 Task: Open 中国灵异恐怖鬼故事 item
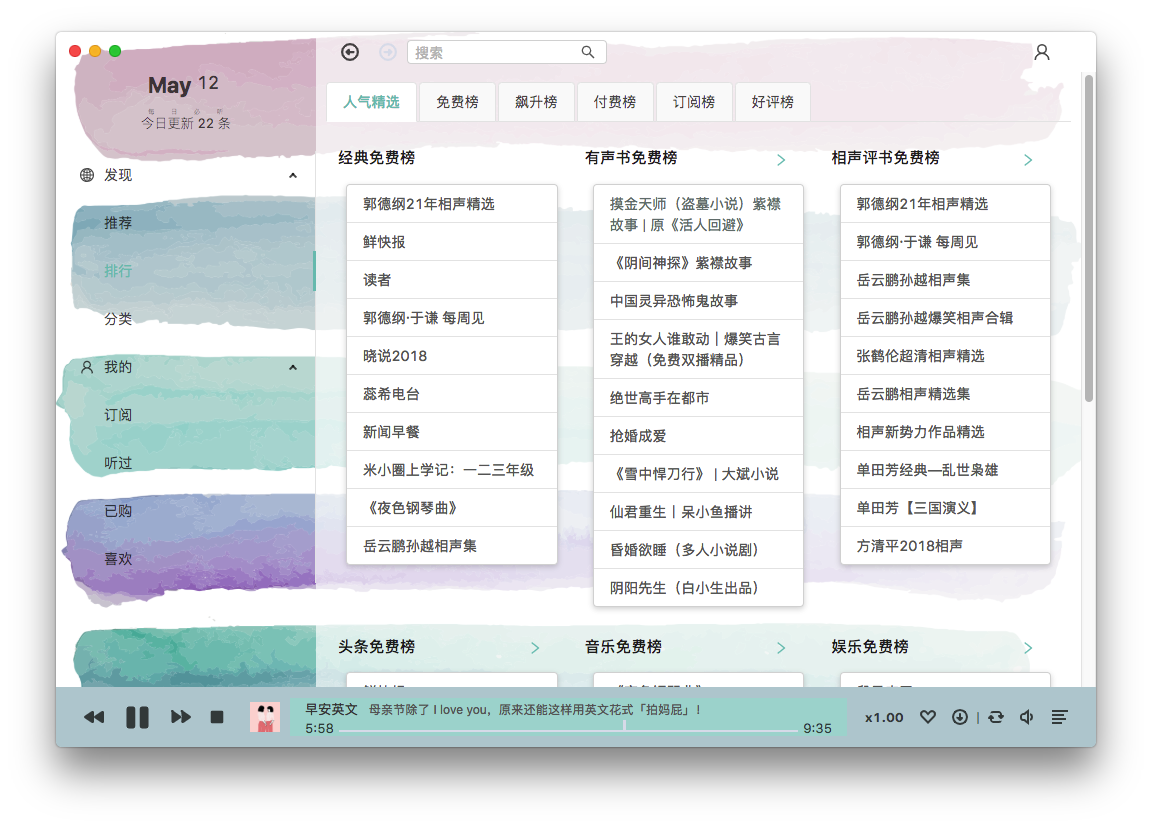698,301
